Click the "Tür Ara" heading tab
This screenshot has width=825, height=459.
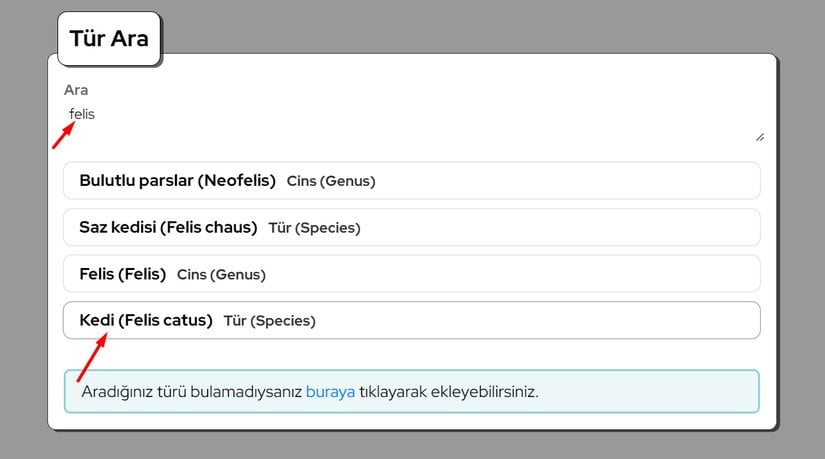tap(109, 39)
